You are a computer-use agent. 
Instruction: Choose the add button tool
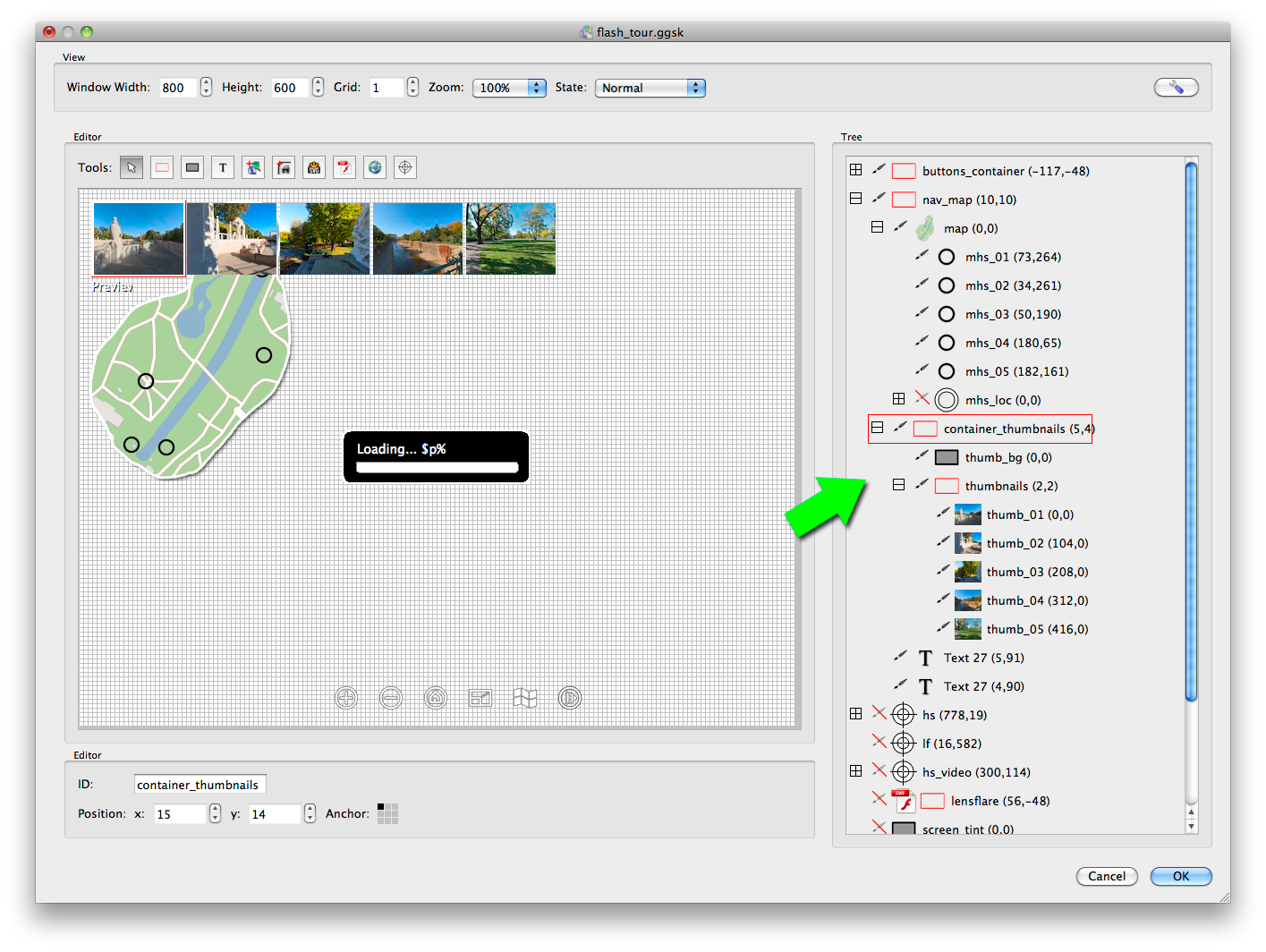(284, 167)
